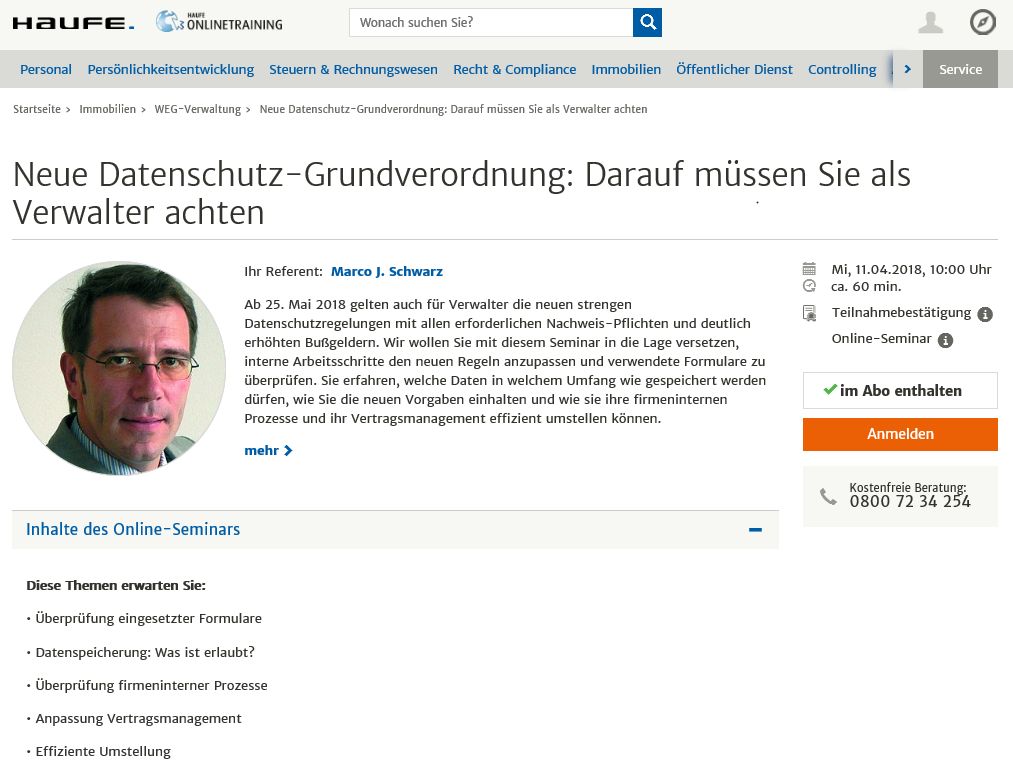The height and width of the screenshot is (778, 1013).
Task: Collapse the Inhalte des Online-Seminars section
Action: (x=755, y=530)
